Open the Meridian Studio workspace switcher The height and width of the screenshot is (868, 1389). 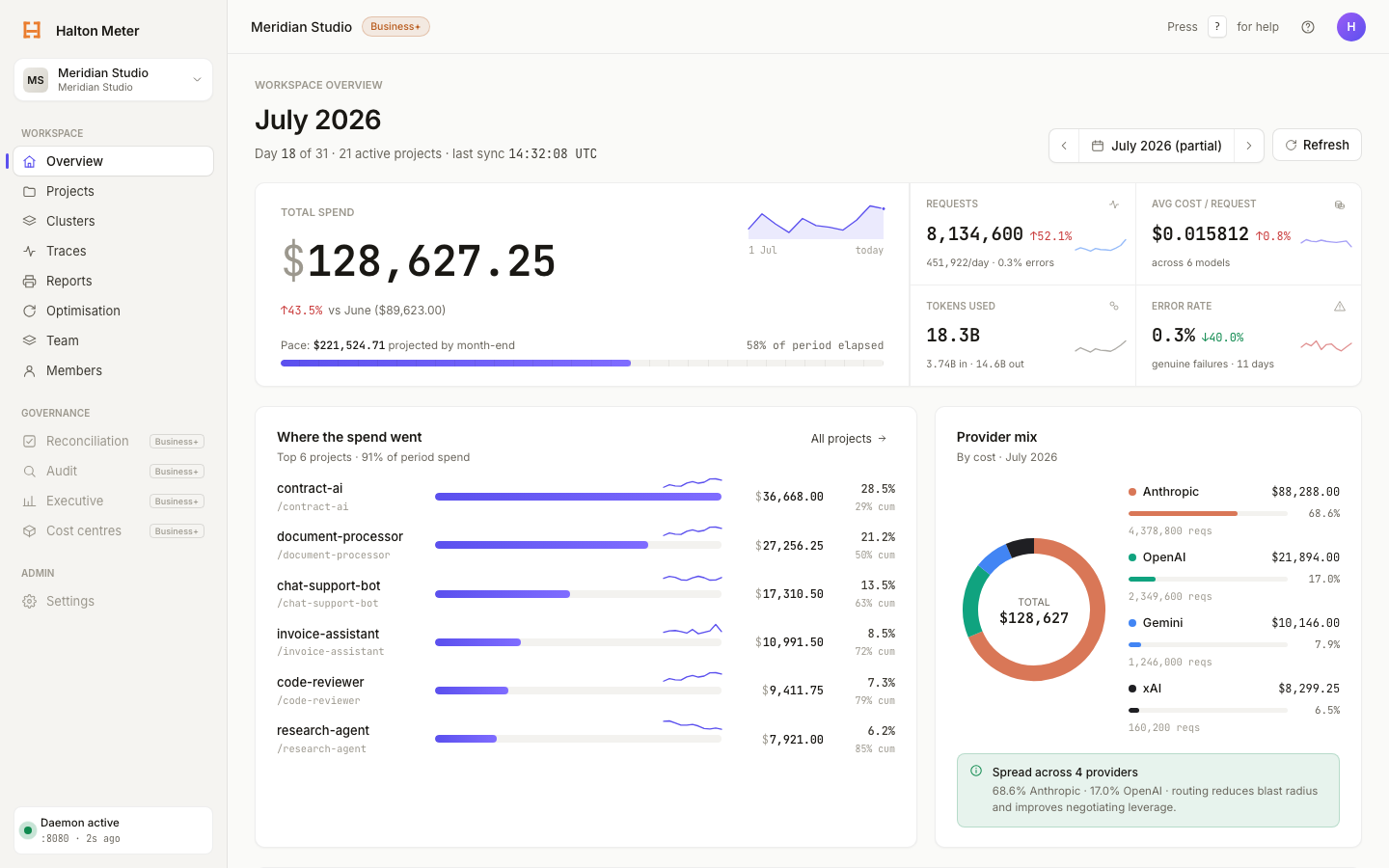tap(114, 80)
